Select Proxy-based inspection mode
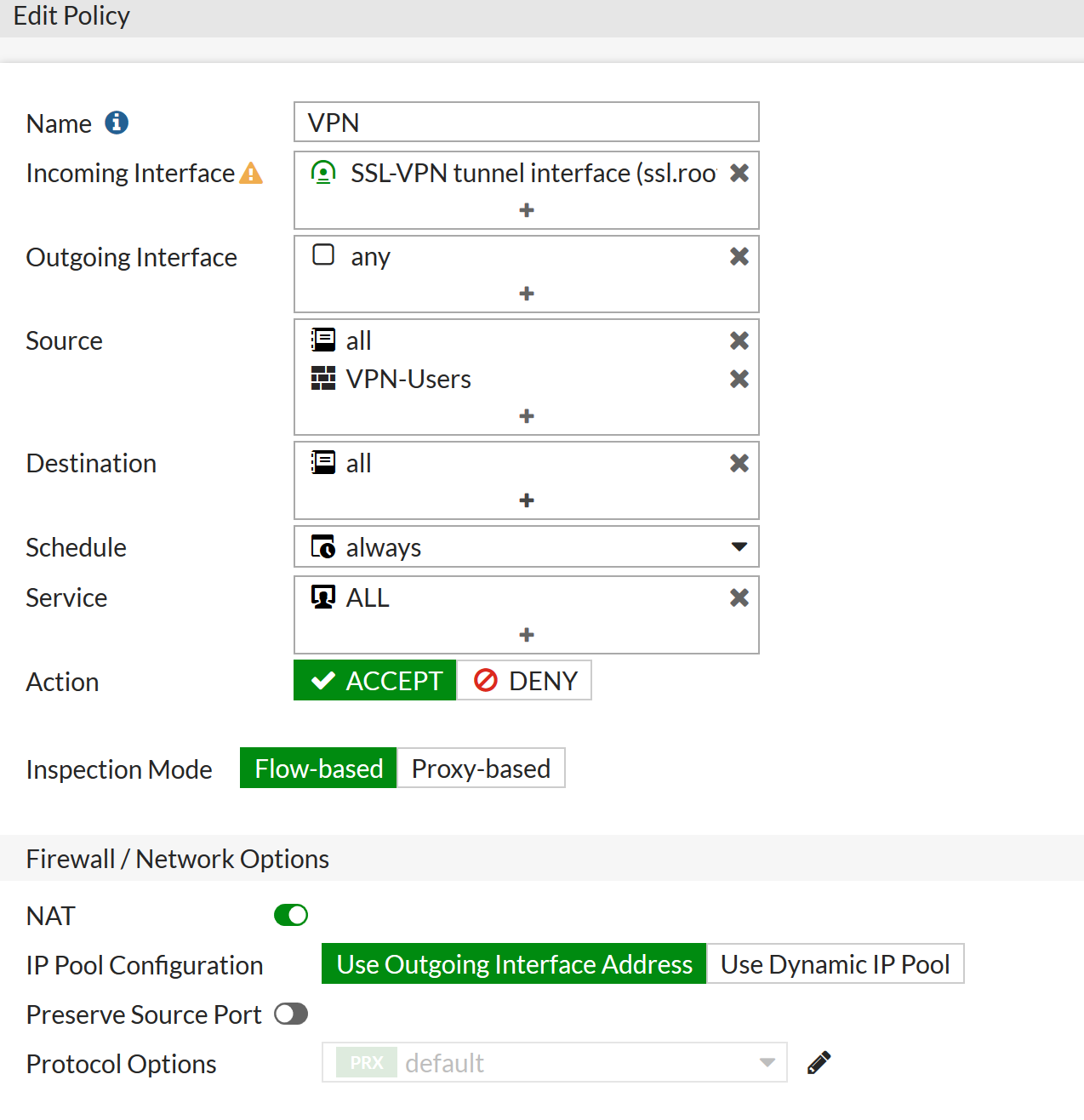This screenshot has width=1084, height=1120. tap(481, 769)
